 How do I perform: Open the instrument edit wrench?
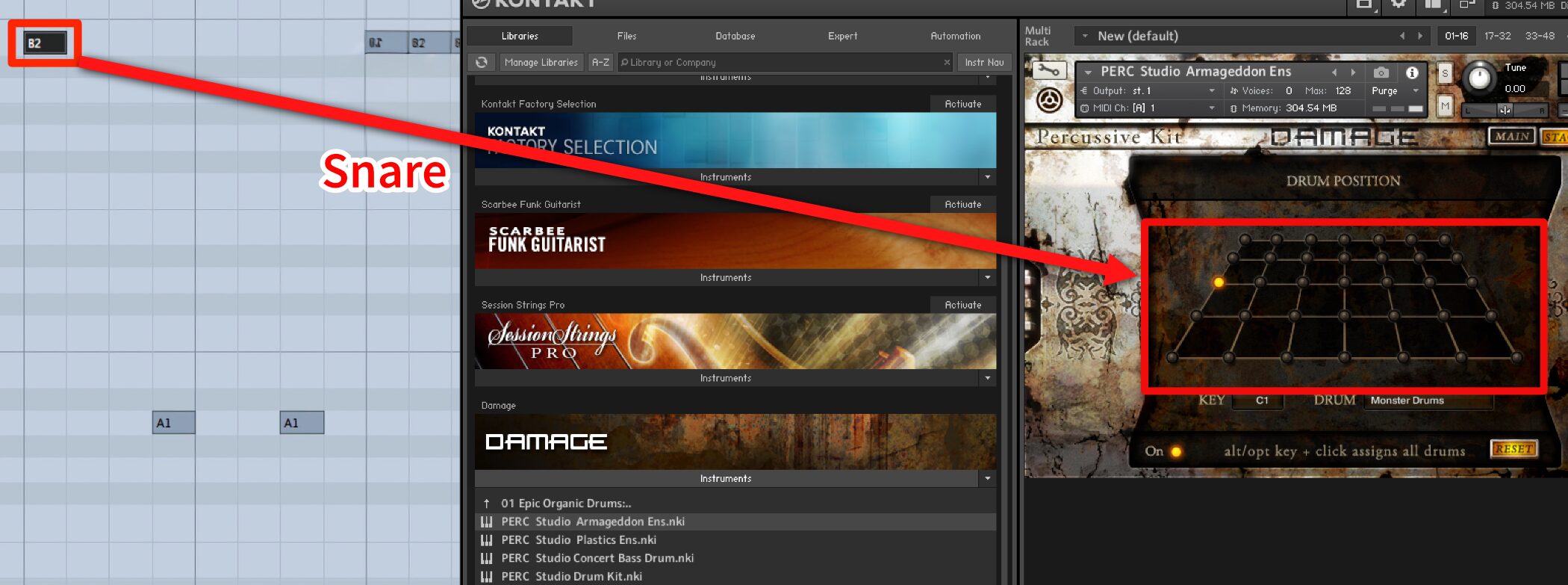point(1048,71)
